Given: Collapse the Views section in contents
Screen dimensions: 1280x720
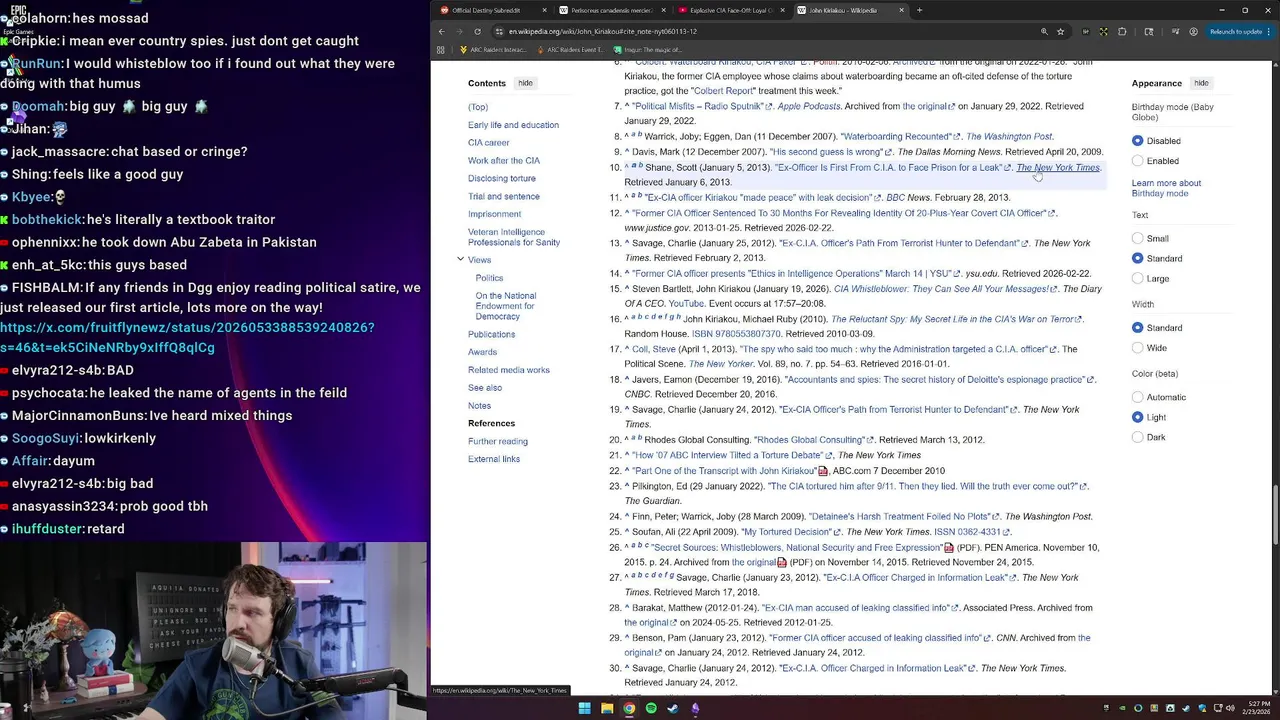Looking at the screenshot, I should 460,260.
